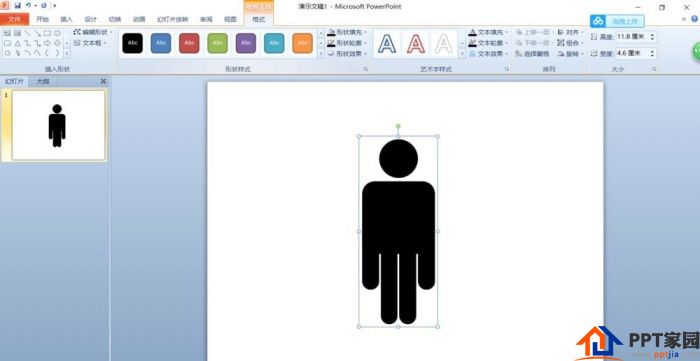700x361 pixels.
Task: Open the Selection Pane (选择窗格)
Action: pyautogui.click(x=532, y=54)
